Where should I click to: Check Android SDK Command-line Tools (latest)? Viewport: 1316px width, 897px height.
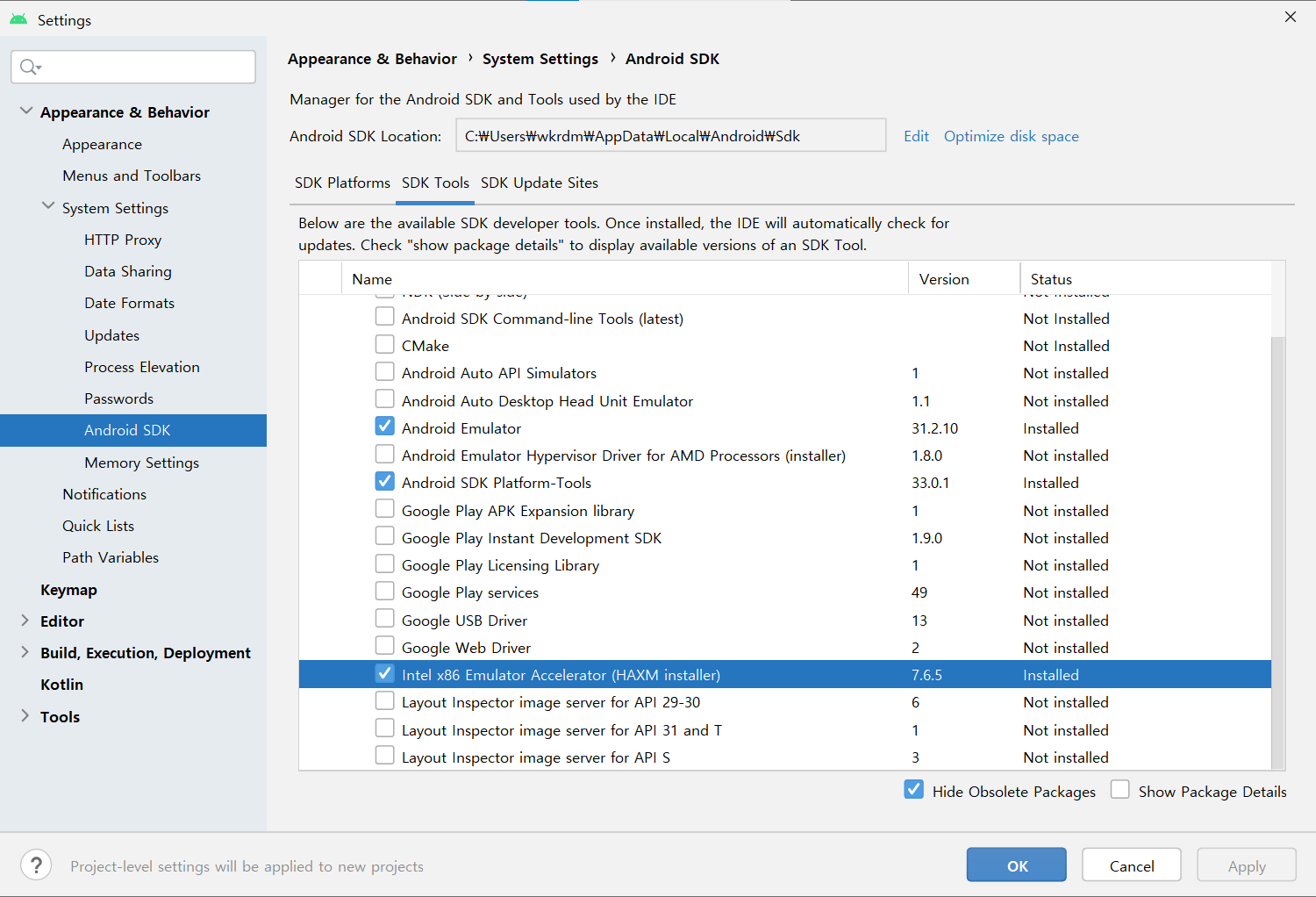pyautogui.click(x=384, y=317)
